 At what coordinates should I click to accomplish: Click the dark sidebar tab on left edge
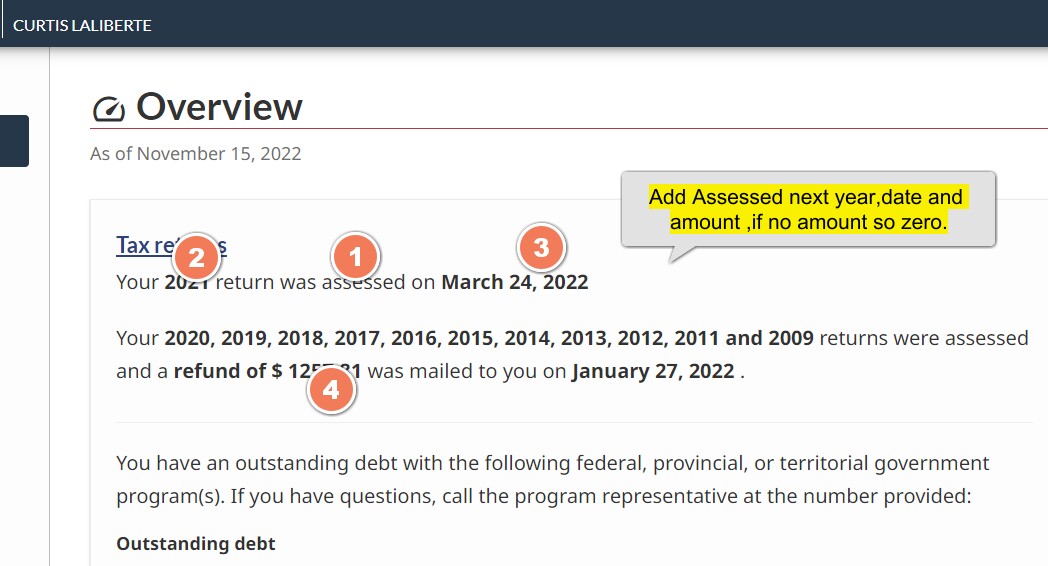coord(14,141)
